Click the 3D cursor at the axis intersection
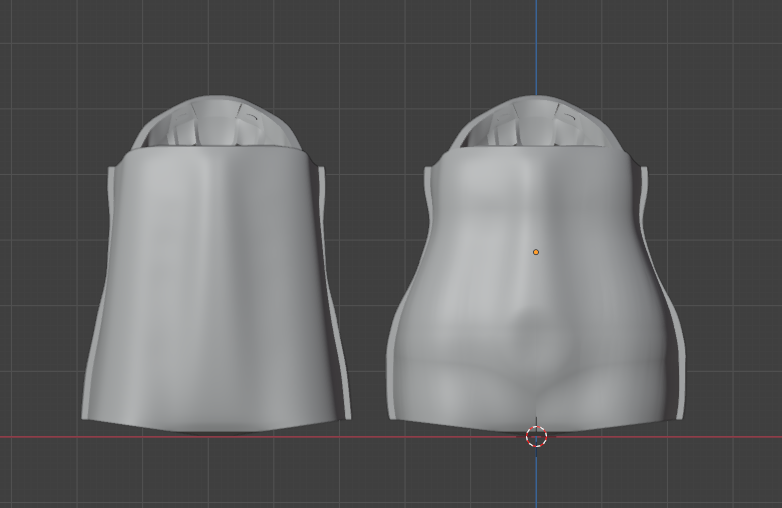This screenshot has height=508, width=782. pos(537,437)
